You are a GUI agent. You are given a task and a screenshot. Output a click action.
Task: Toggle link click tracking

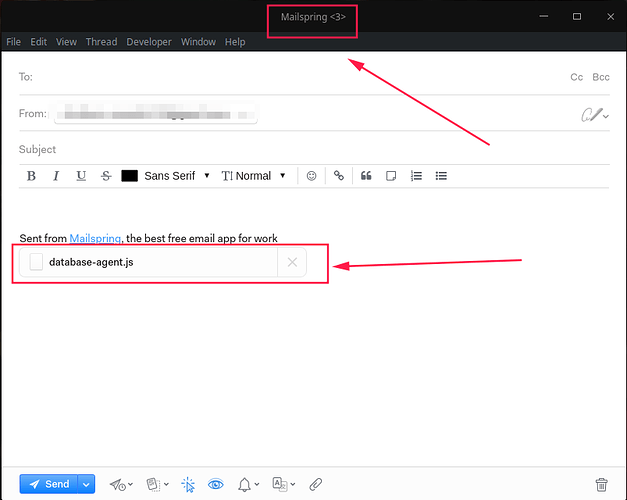188,484
